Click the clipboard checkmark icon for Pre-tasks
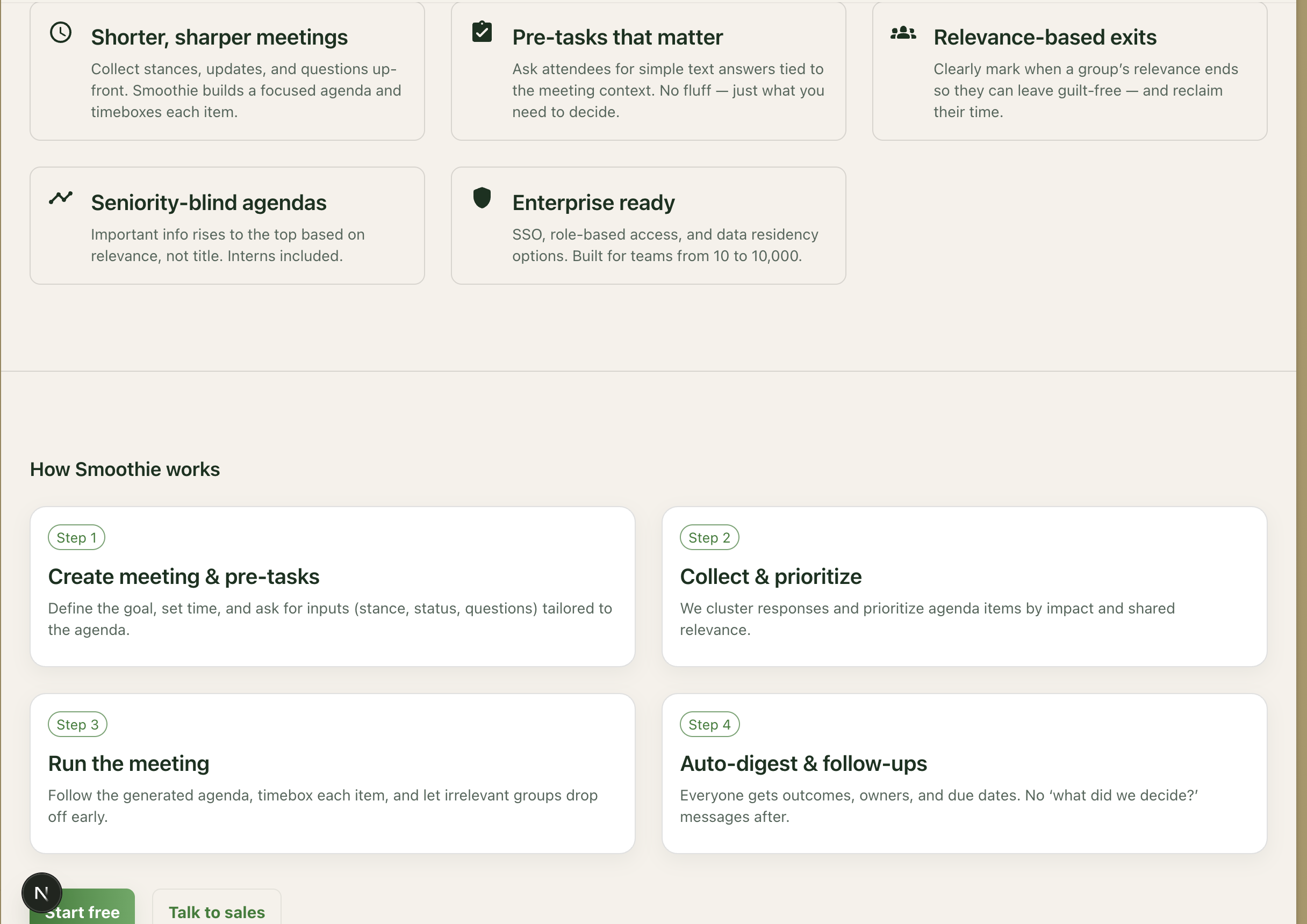Viewport: 1307px width, 924px height. tap(482, 32)
